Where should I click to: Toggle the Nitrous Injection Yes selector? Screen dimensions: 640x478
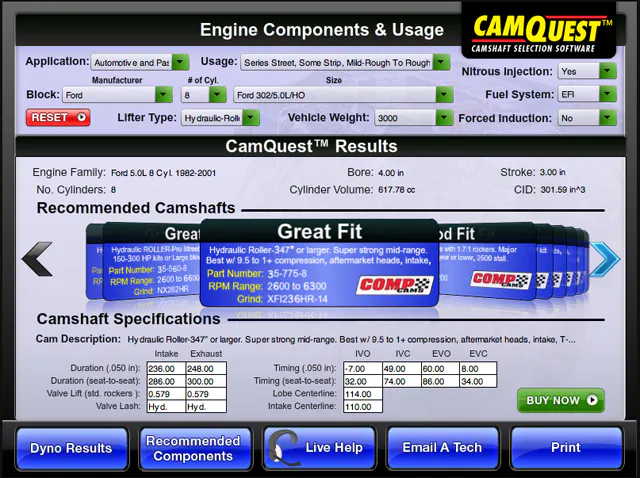click(587, 72)
